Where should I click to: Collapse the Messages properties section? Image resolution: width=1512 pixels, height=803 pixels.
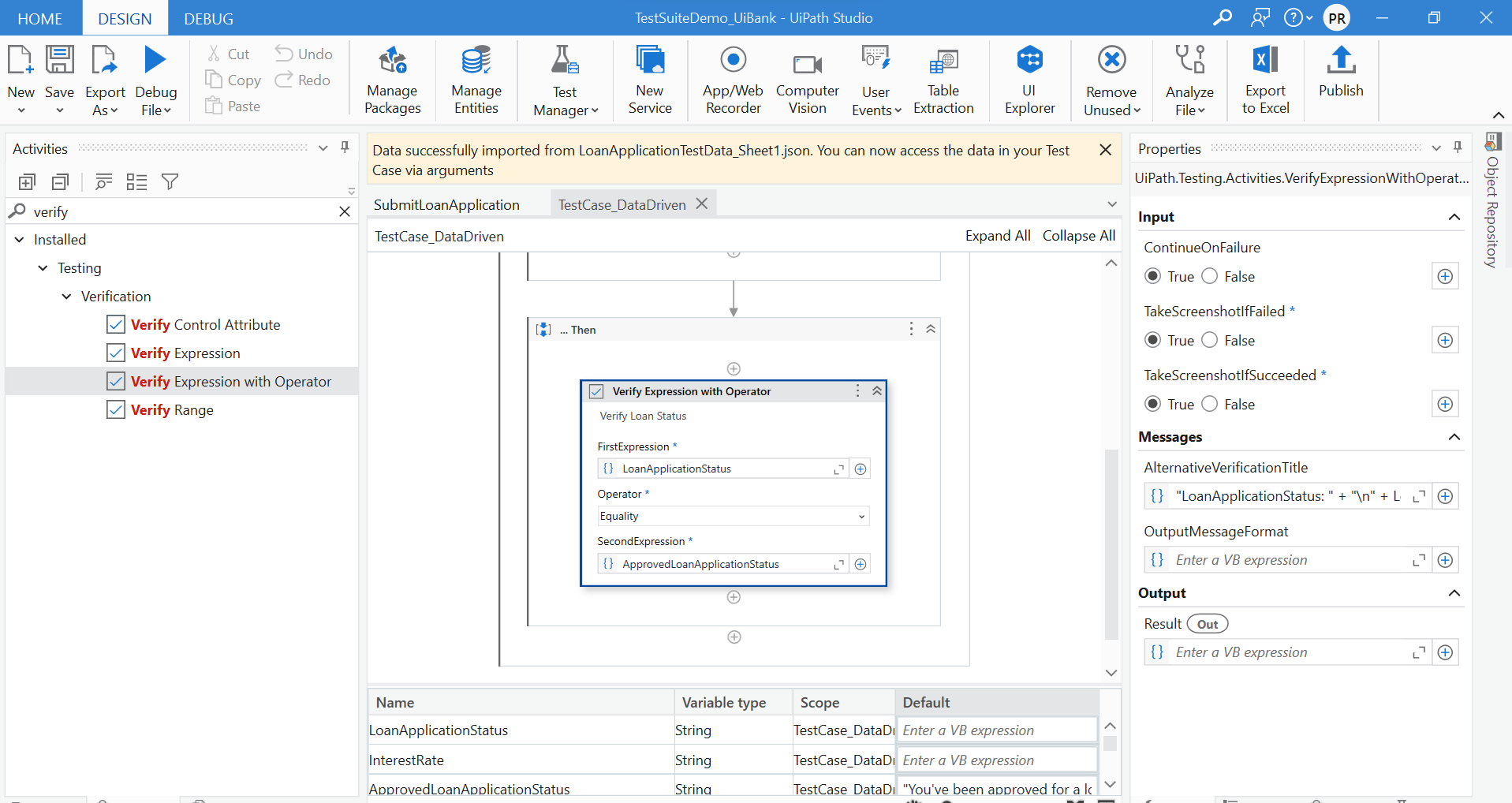1454,436
